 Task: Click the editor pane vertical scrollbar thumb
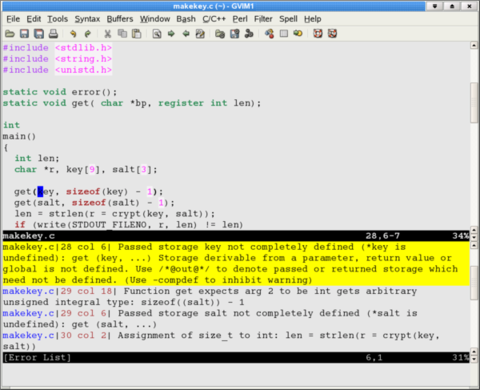tap(474, 103)
